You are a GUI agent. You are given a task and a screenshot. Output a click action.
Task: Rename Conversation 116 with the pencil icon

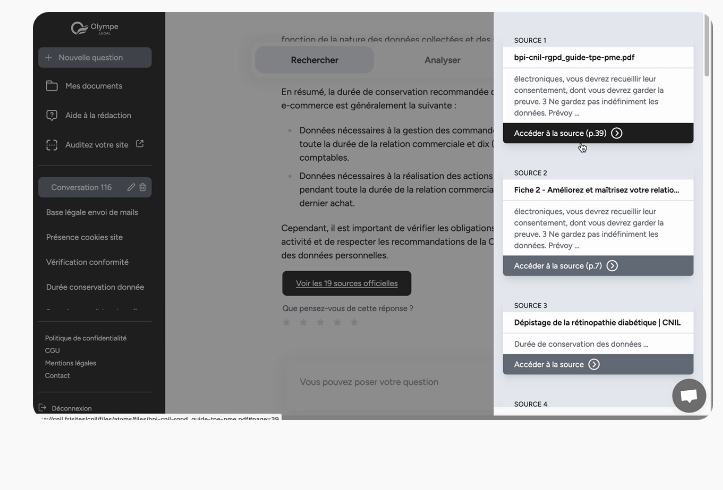pos(131,187)
